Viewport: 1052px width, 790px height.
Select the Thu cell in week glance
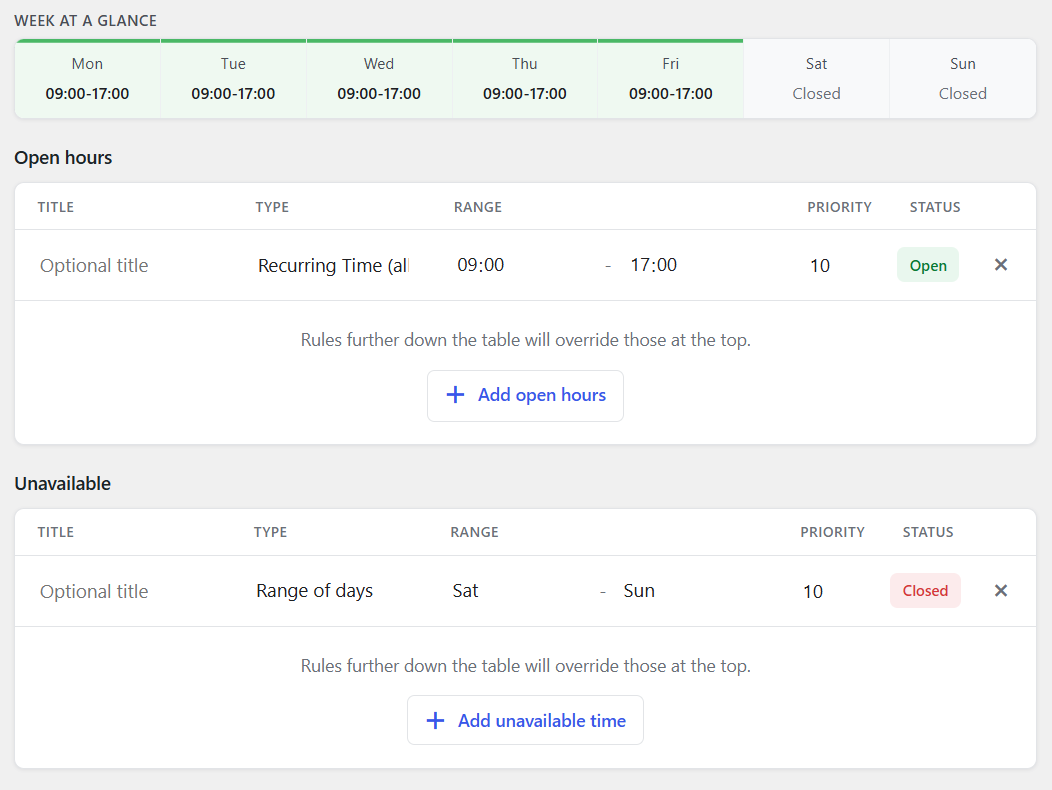click(x=525, y=79)
